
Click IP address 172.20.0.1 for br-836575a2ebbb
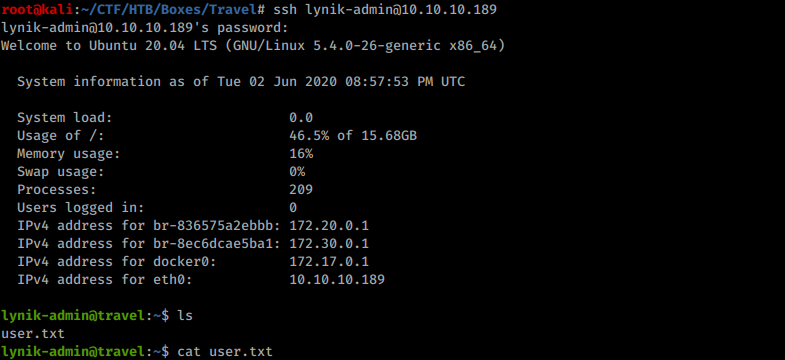click(329, 226)
